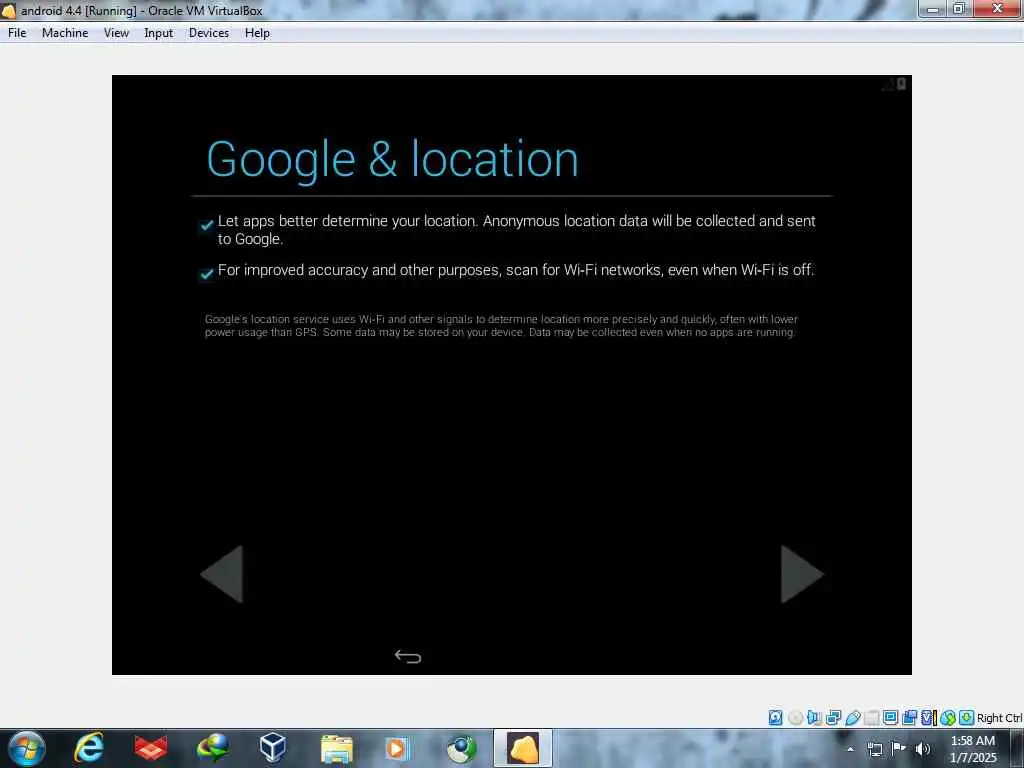Open the Input menu

(158, 33)
